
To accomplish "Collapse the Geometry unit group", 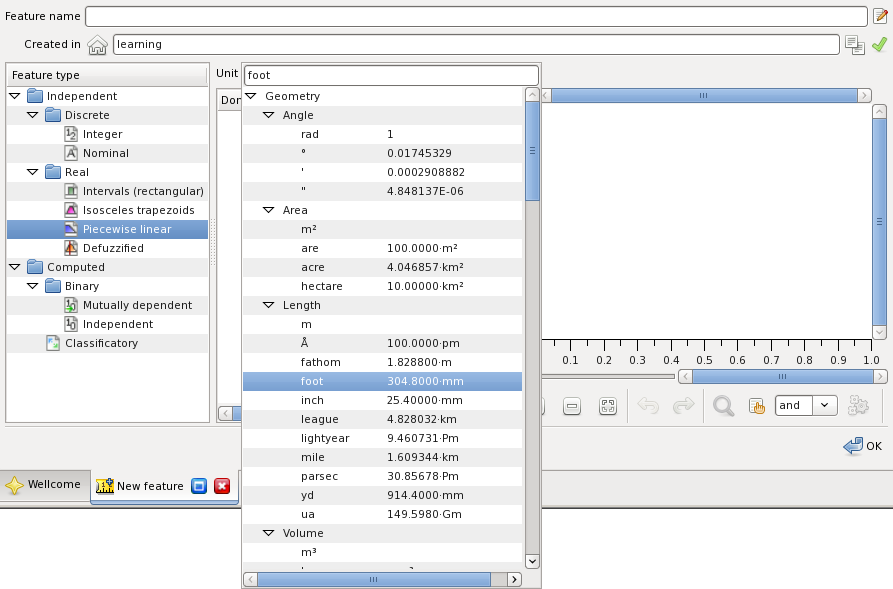I will (x=251, y=96).
